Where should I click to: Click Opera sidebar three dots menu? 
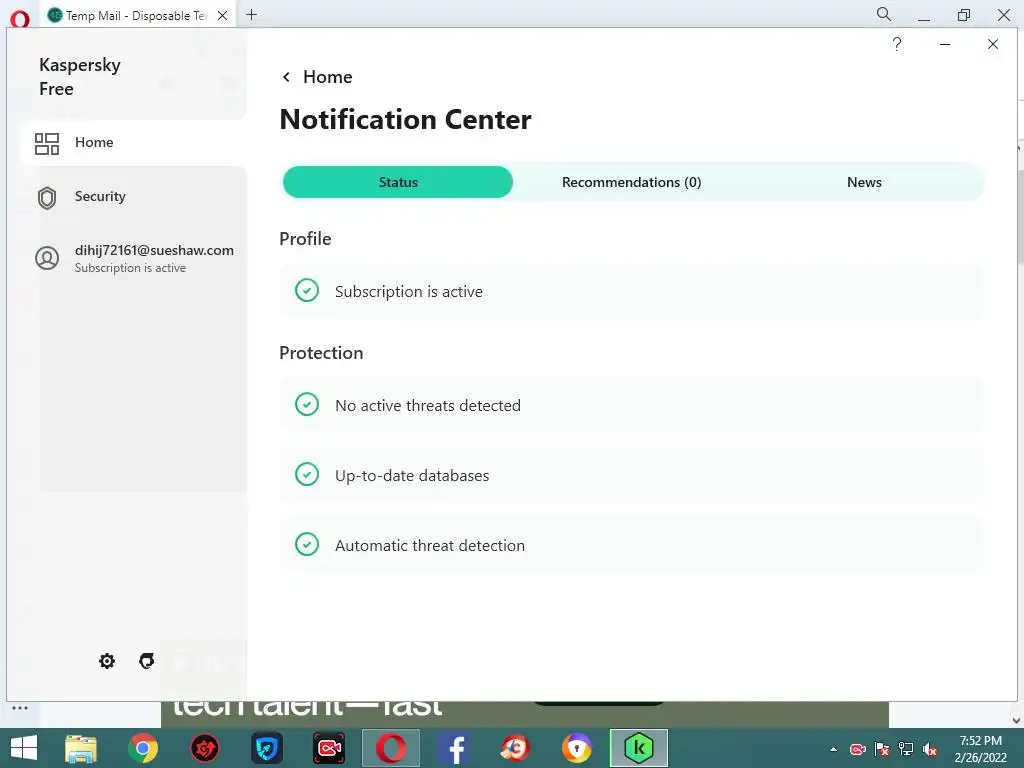(20, 708)
